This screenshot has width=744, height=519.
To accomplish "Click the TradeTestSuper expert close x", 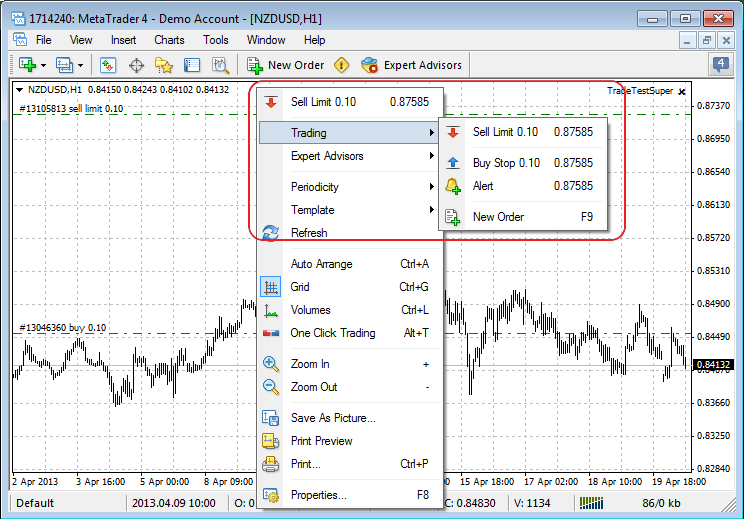I will pos(682,92).
